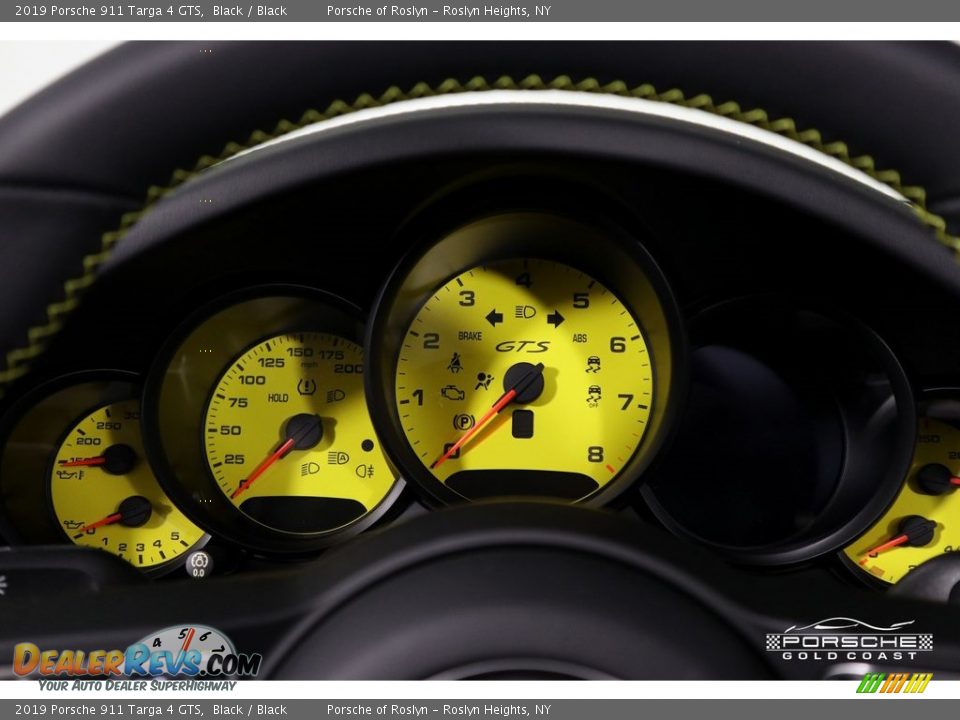Click the parking brake (P) icon
Viewport: 960px width, 720px height.
point(463,421)
